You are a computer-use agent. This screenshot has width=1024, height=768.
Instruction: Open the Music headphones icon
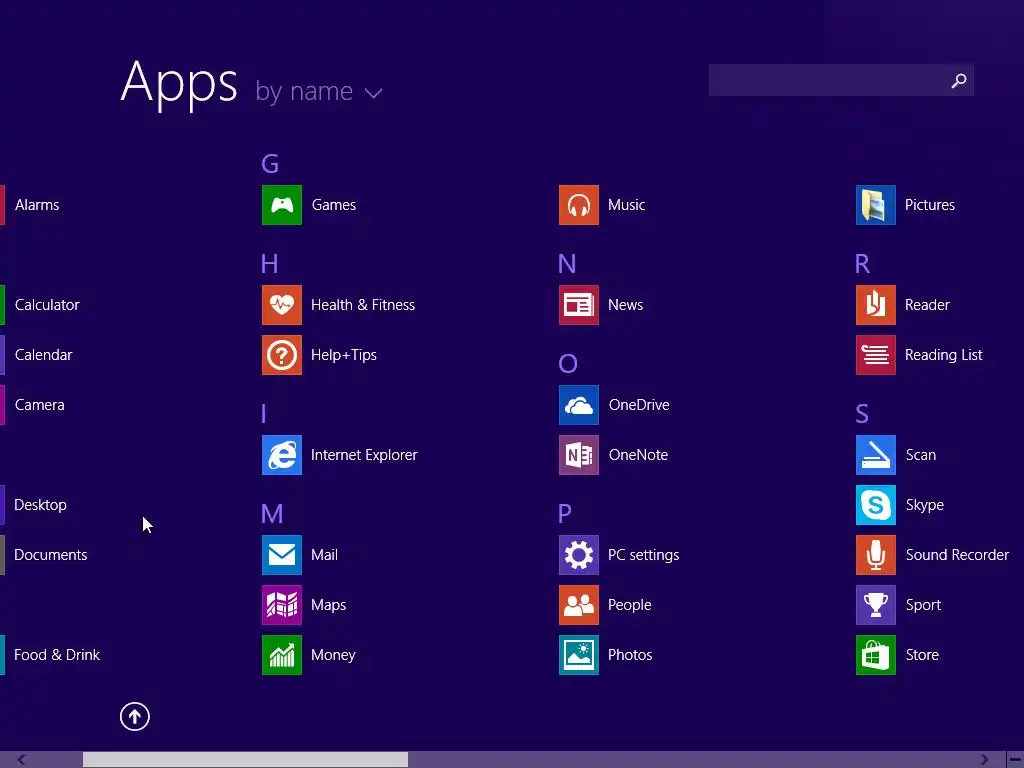tap(579, 205)
